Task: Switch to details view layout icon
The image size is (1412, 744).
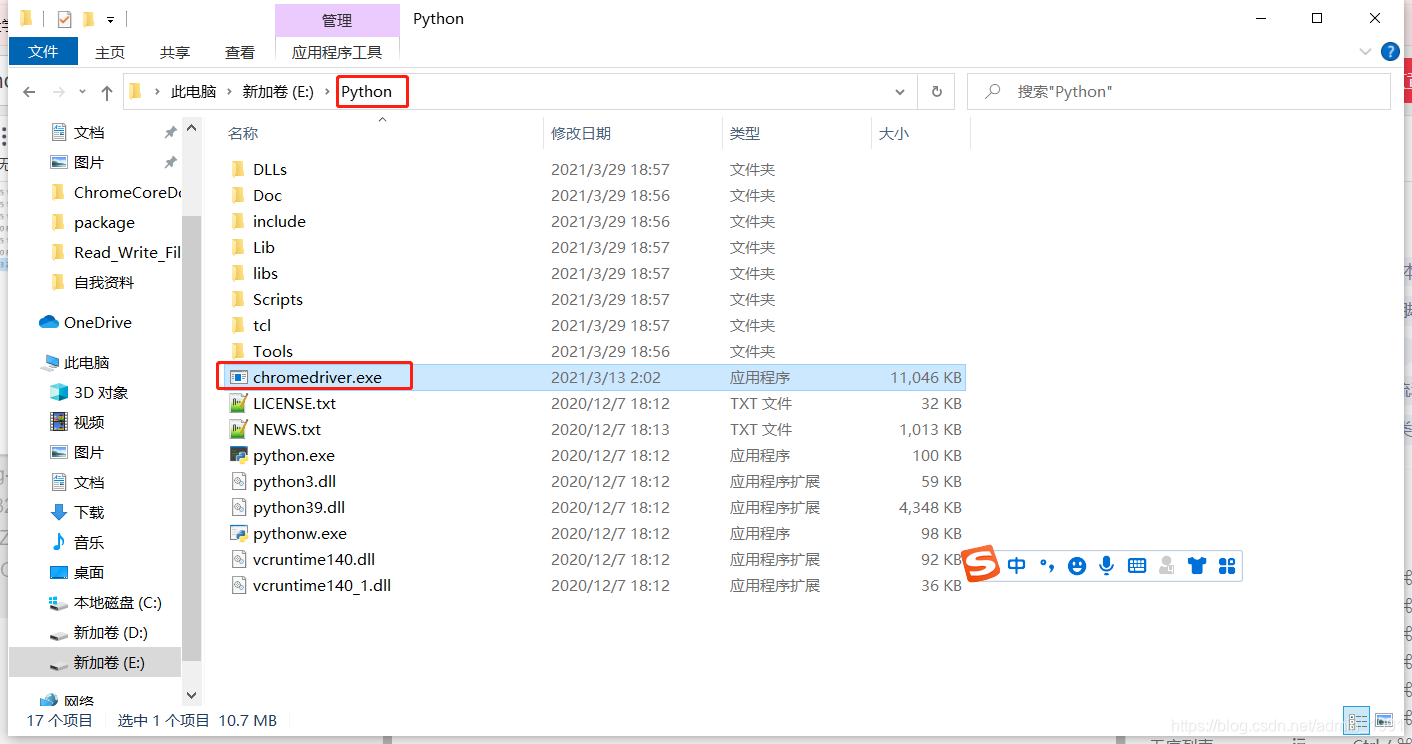Action: [x=1357, y=720]
